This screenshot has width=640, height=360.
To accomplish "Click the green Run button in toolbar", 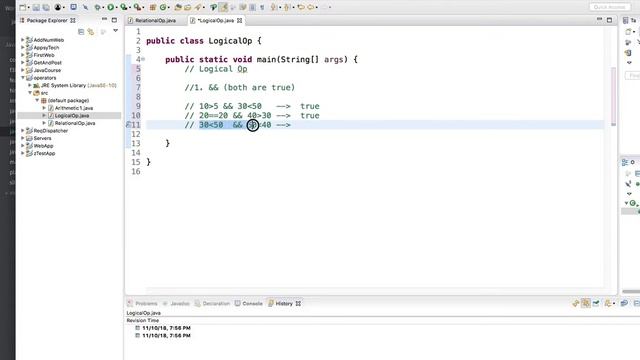I will click(110, 7).
